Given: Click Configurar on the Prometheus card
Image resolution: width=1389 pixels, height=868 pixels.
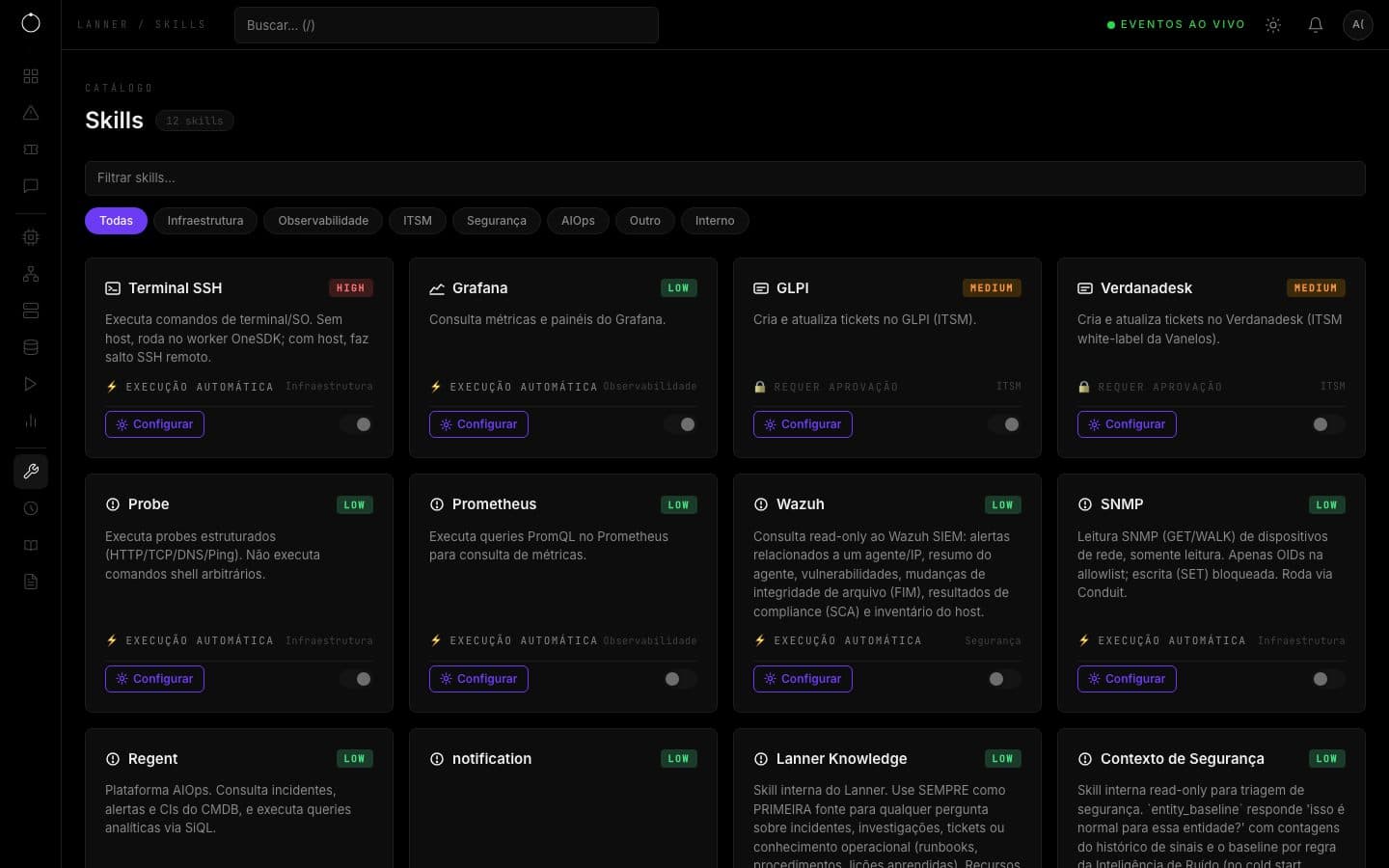Looking at the screenshot, I should [478, 679].
